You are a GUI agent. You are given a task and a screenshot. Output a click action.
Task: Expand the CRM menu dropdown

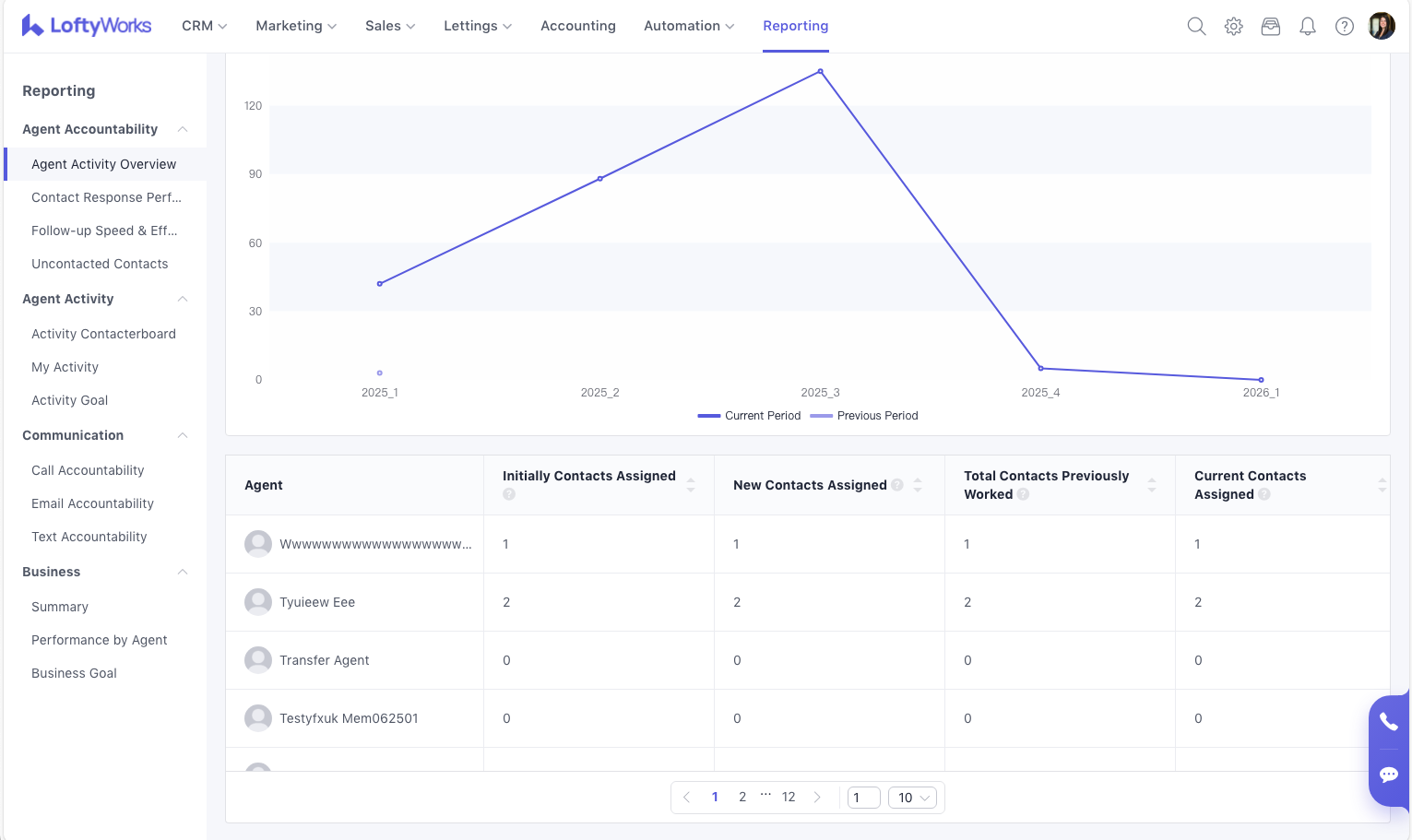[x=204, y=26]
